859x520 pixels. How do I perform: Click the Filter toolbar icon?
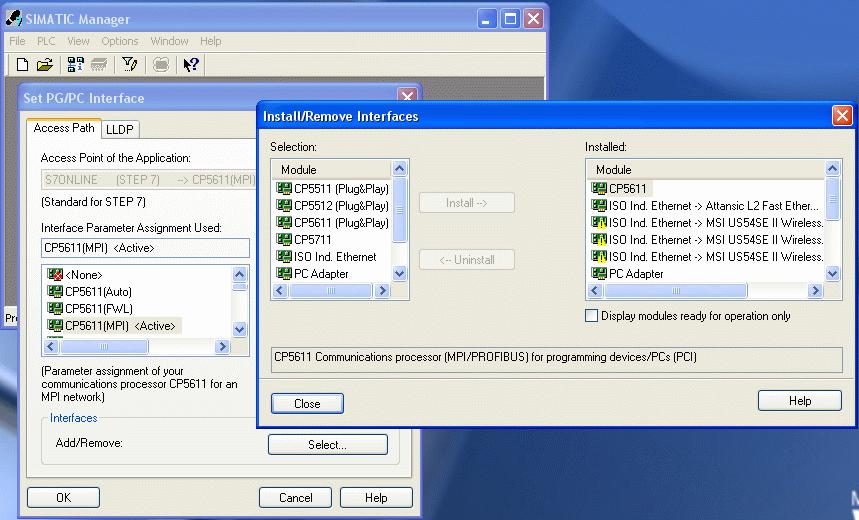[x=130, y=65]
